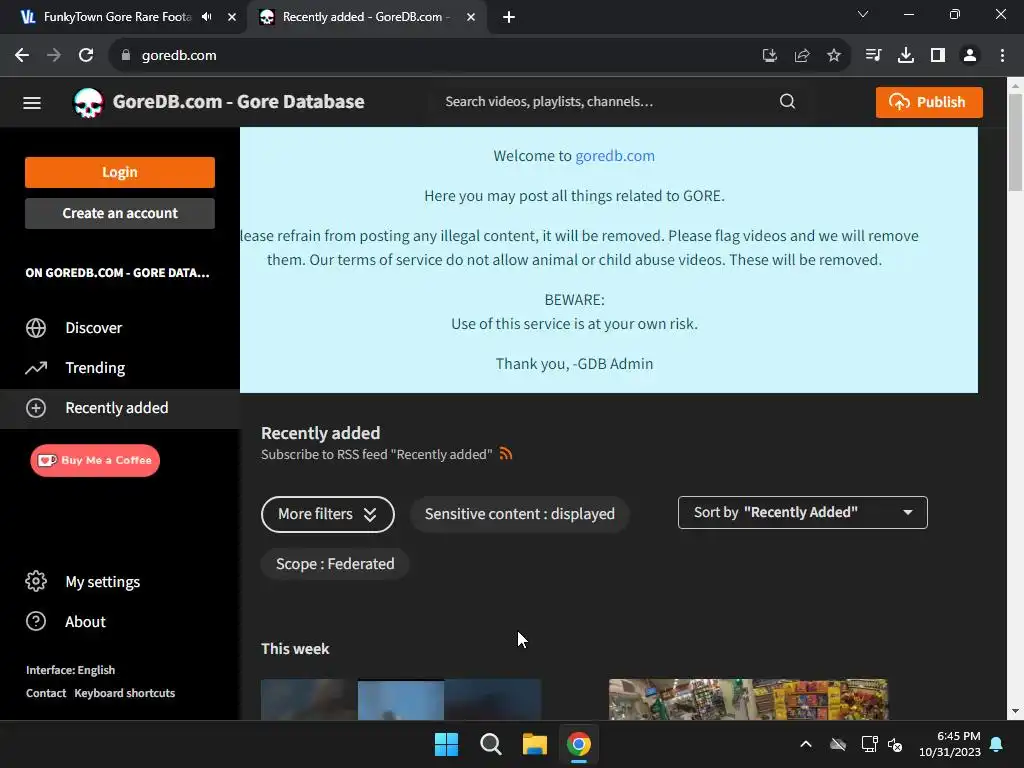Go back with browser back arrow

pos(22,56)
